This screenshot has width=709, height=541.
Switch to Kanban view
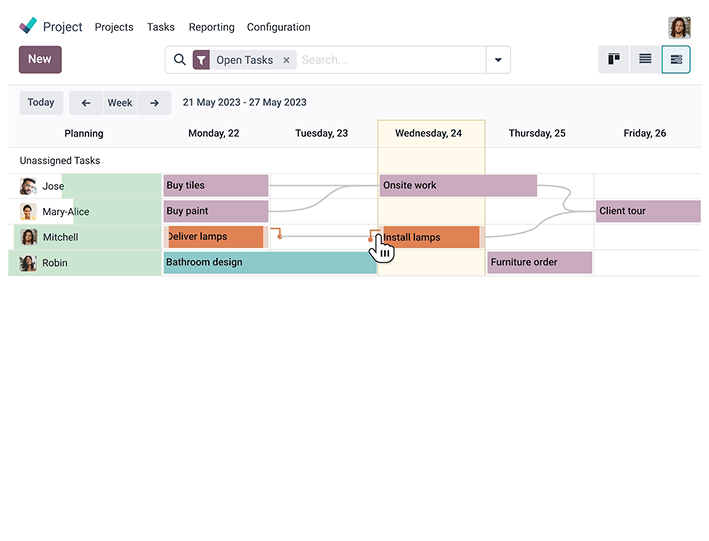[x=614, y=60]
